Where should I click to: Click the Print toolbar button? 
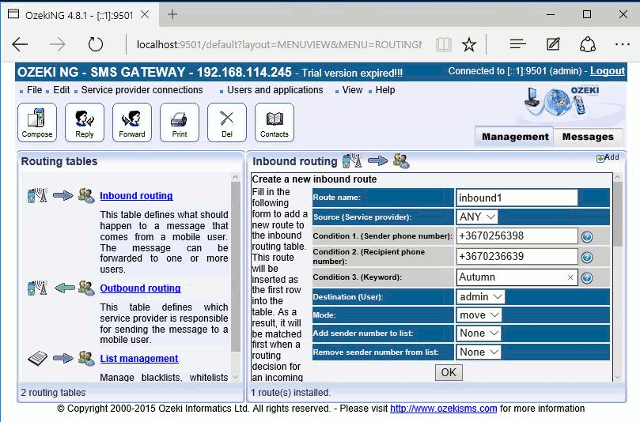coord(180,122)
